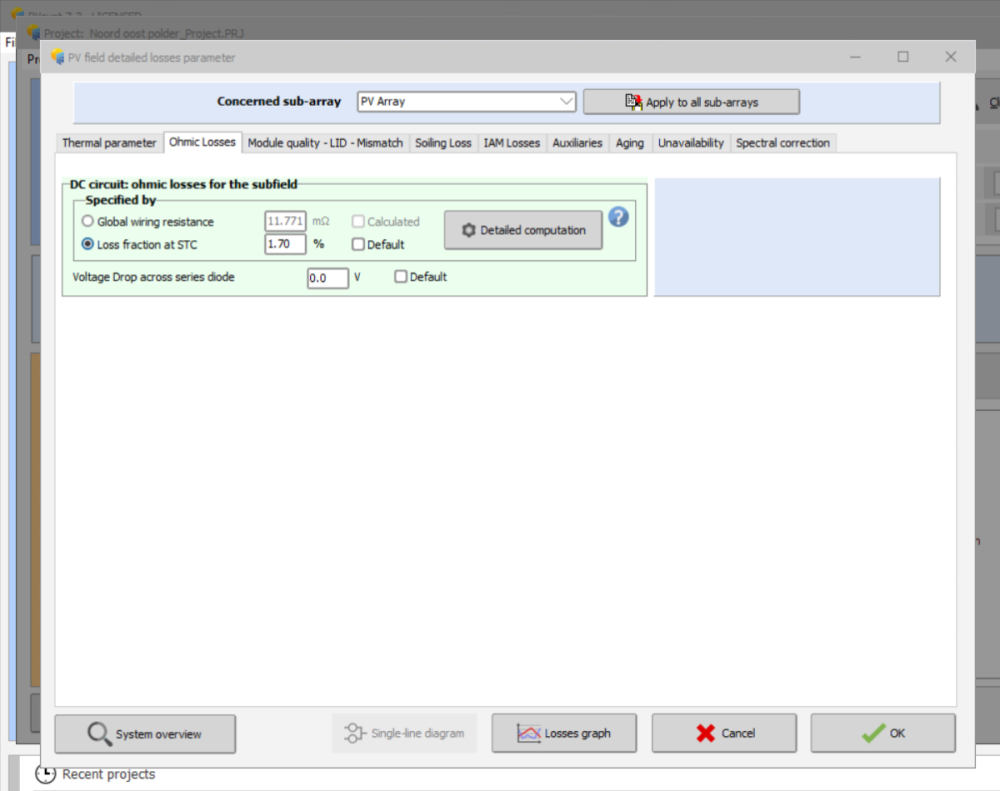Switch to the Thermal parameter tab
This screenshot has height=791, width=1000.
(109, 143)
